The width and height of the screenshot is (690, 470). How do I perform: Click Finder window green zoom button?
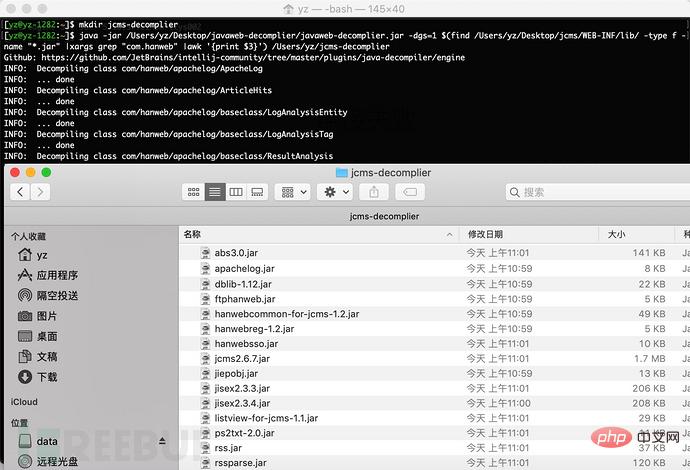coord(46,173)
